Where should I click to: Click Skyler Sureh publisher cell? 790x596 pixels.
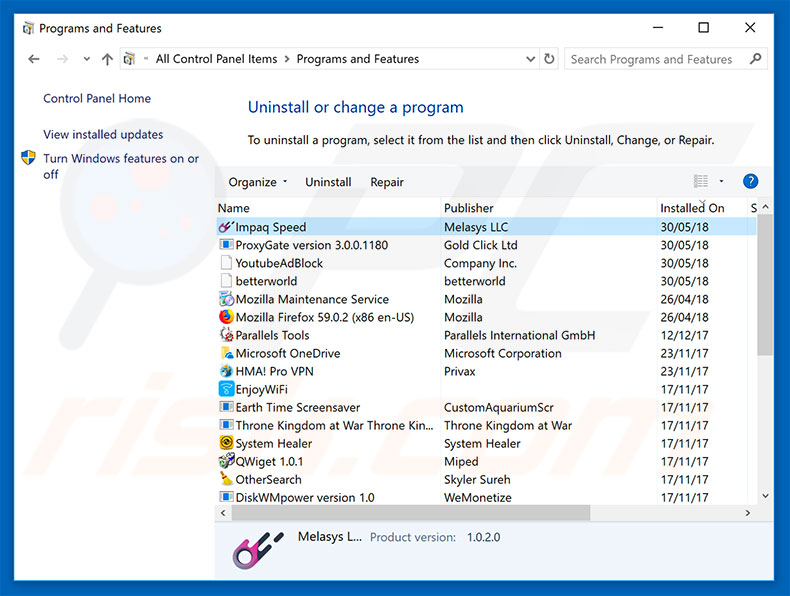click(477, 480)
